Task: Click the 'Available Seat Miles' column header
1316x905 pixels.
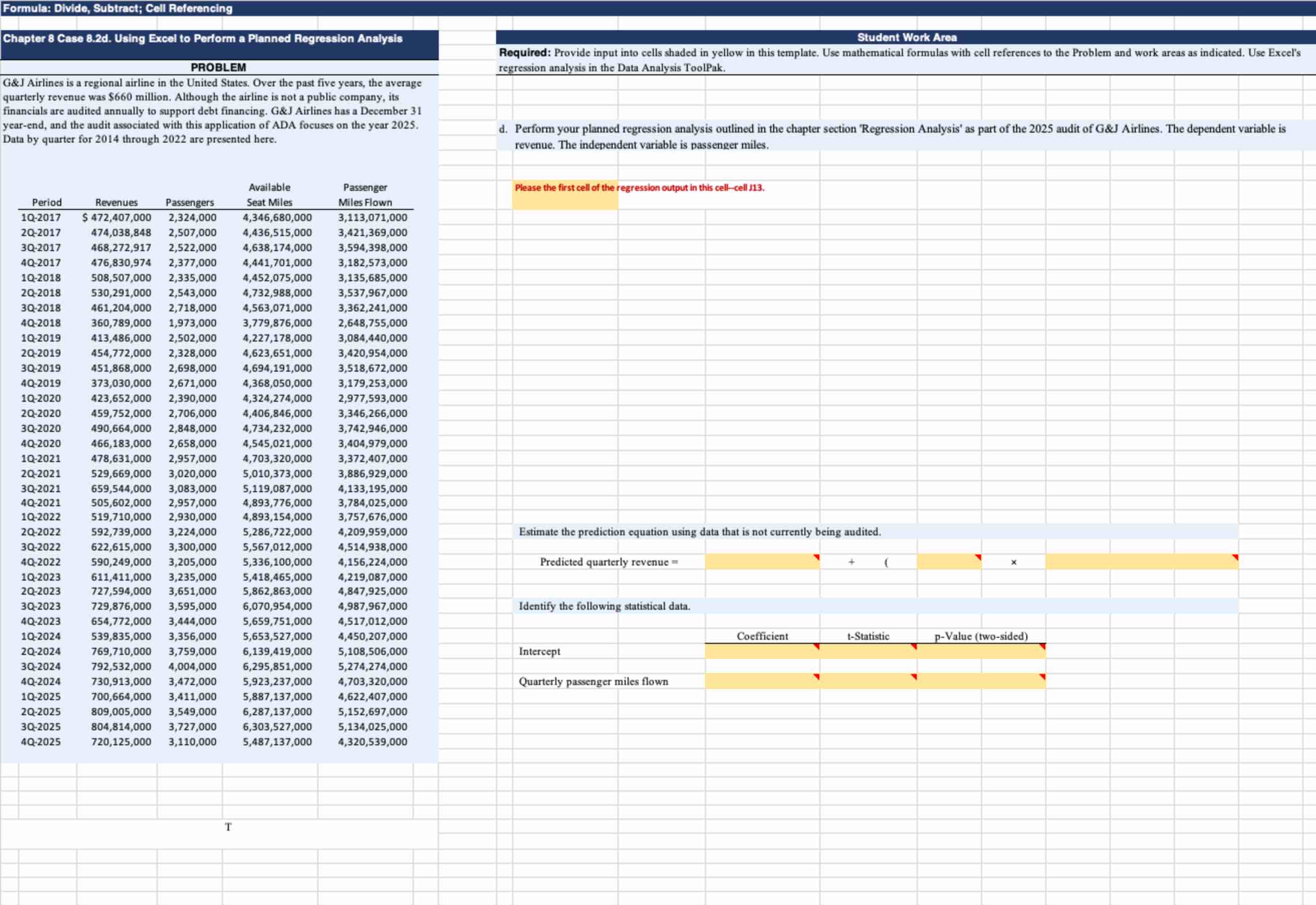Action: [x=269, y=194]
